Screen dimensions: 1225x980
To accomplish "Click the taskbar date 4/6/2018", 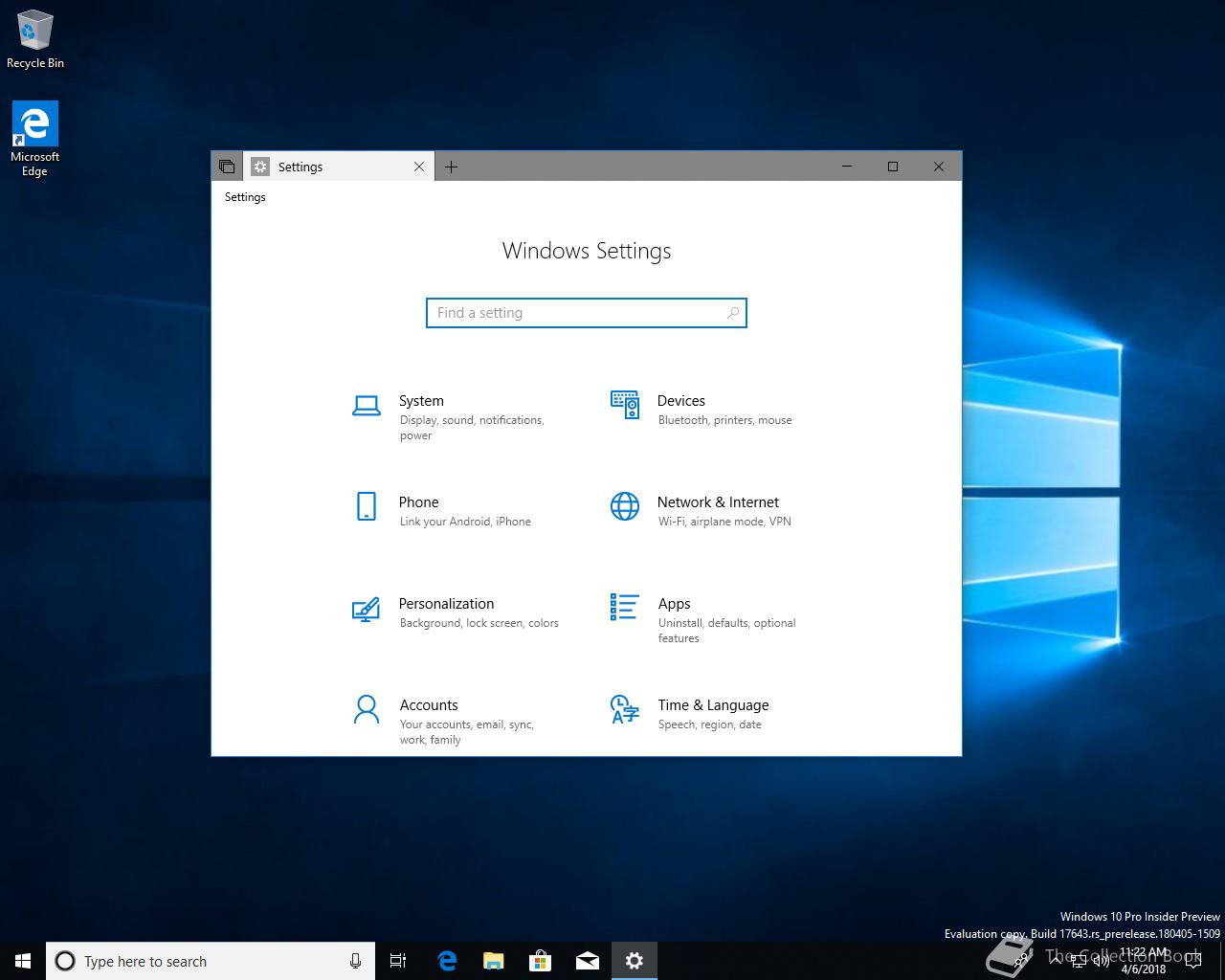I will click(x=1144, y=969).
